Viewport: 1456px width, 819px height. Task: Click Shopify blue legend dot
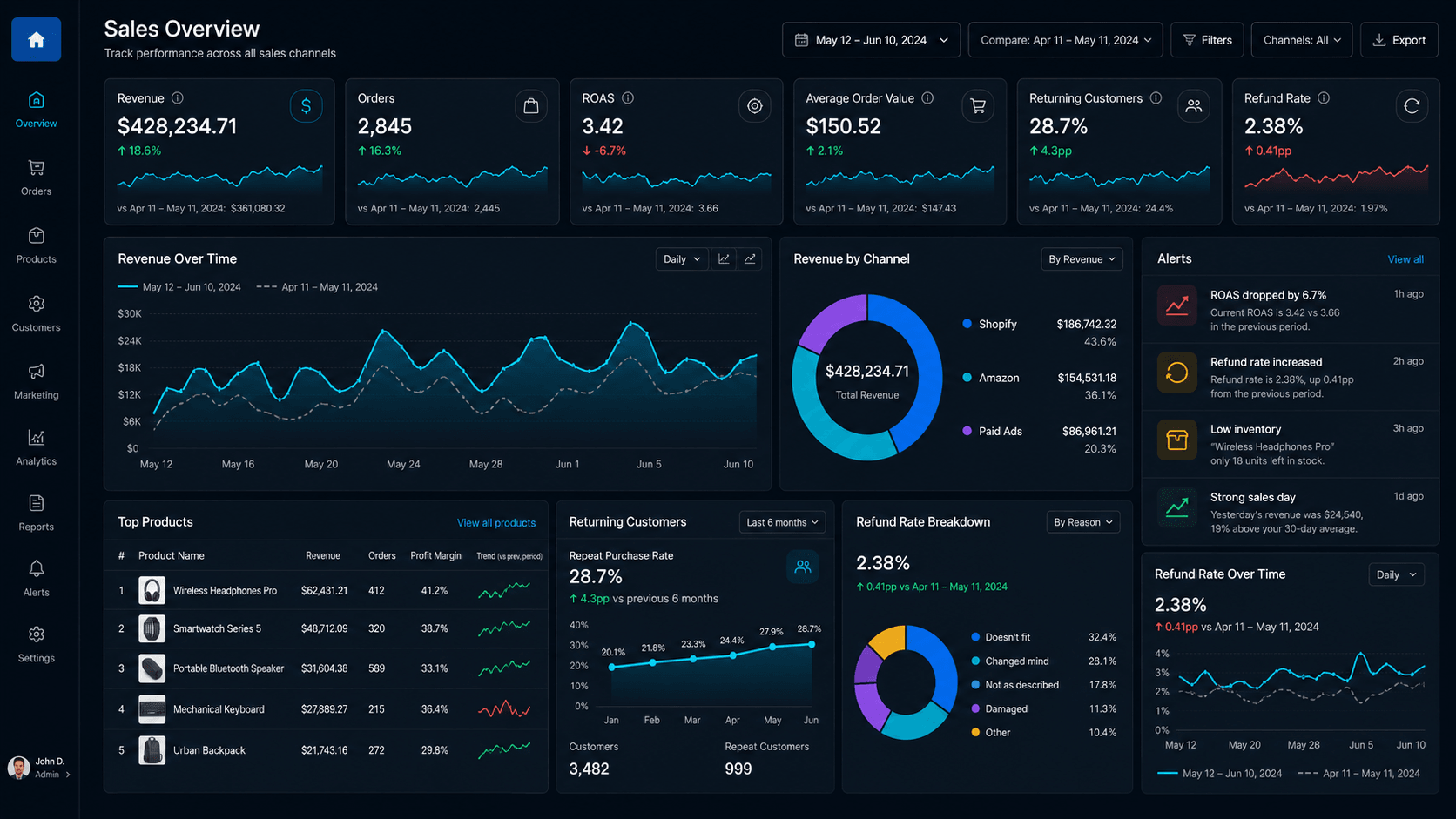[x=967, y=324]
